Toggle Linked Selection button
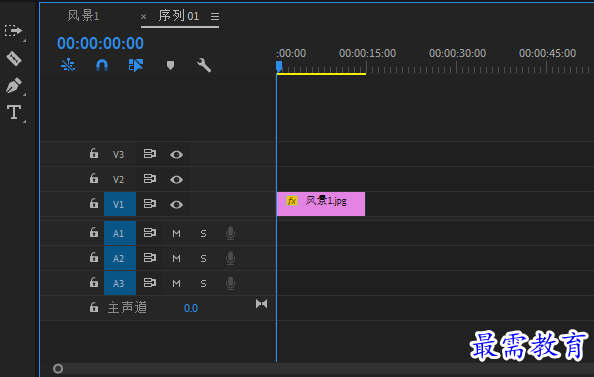This screenshot has height=377, width=594. 136,65
